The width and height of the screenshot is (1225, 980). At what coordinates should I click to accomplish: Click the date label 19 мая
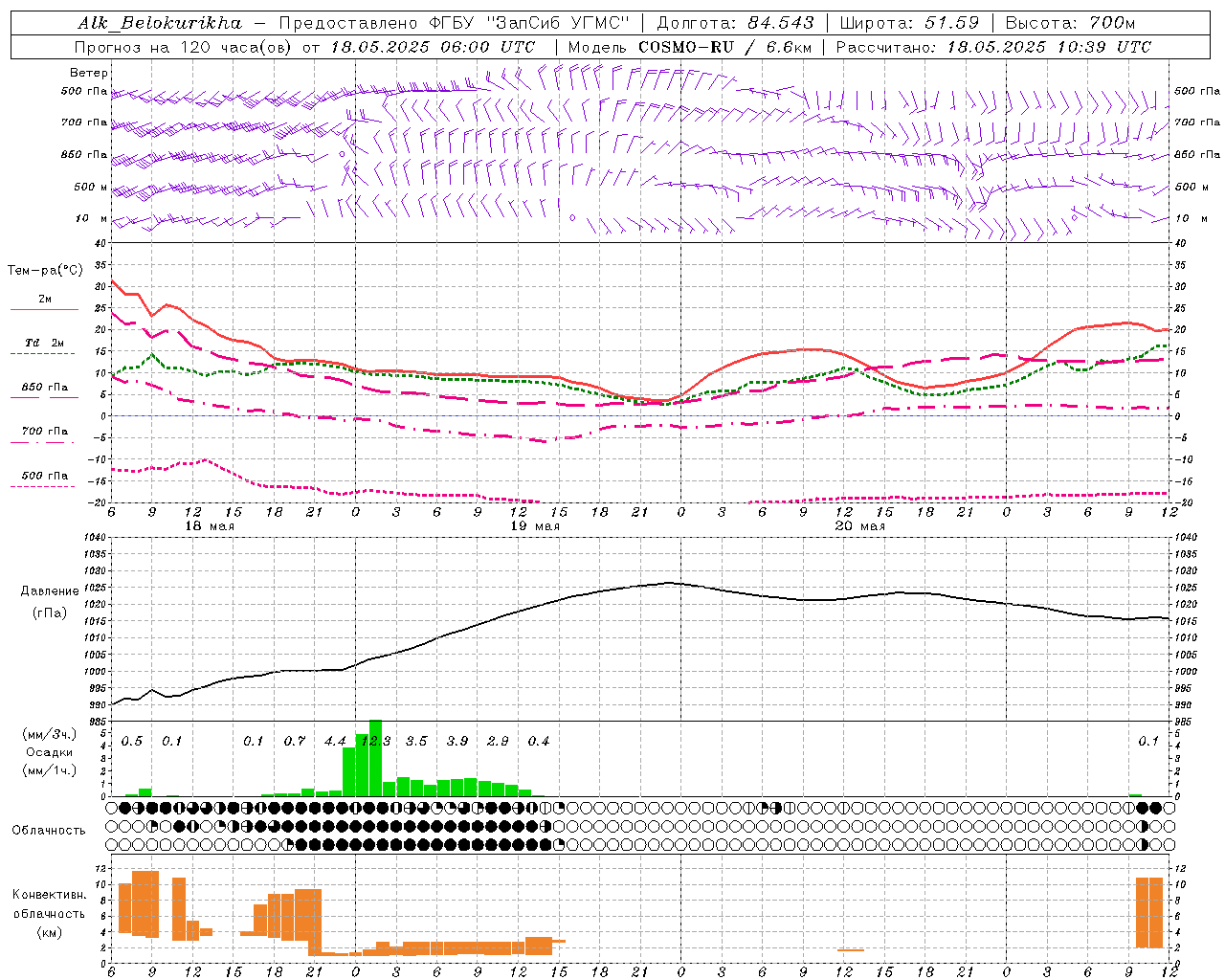click(535, 526)
